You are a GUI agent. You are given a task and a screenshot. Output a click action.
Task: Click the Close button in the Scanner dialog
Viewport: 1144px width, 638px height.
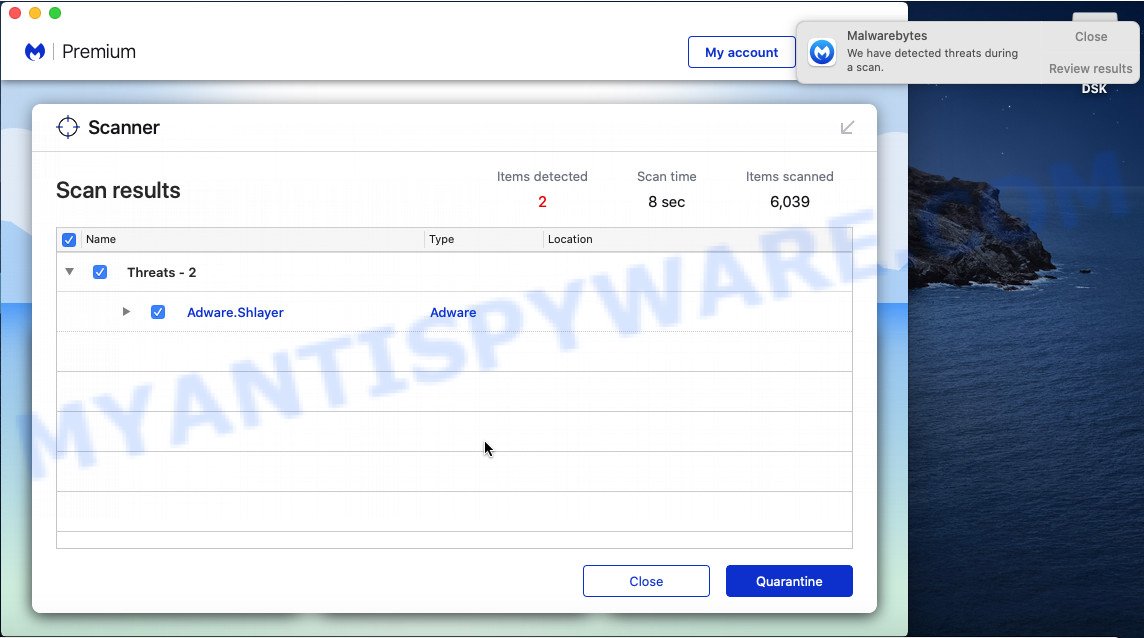tap(646, 581)
